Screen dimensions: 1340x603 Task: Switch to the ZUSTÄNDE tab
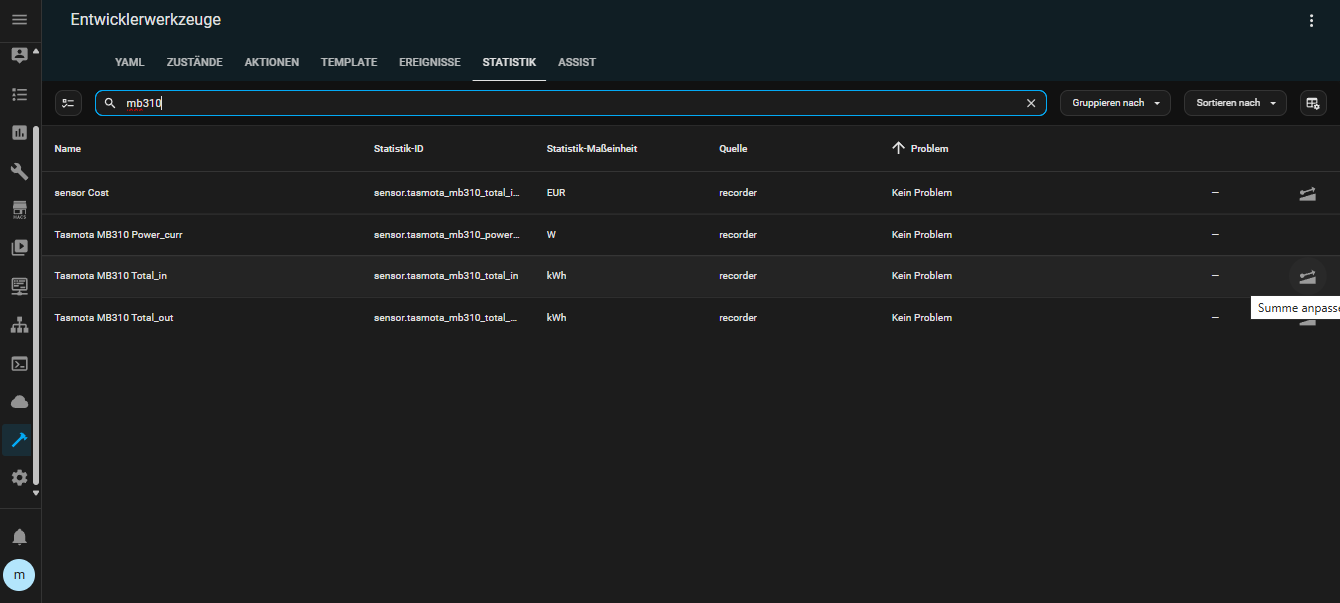[194, 62]
